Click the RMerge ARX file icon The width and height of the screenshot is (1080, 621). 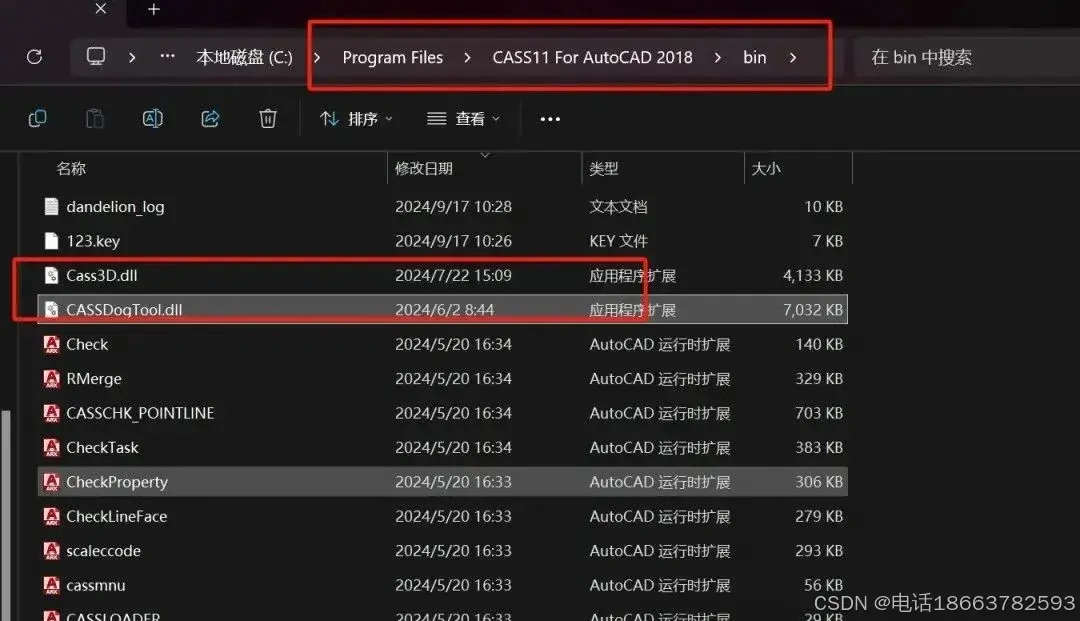(x=52, y=378)
